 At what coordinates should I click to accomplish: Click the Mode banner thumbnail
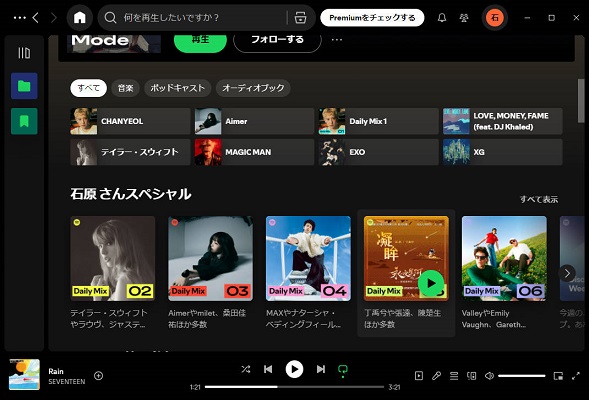114,44
